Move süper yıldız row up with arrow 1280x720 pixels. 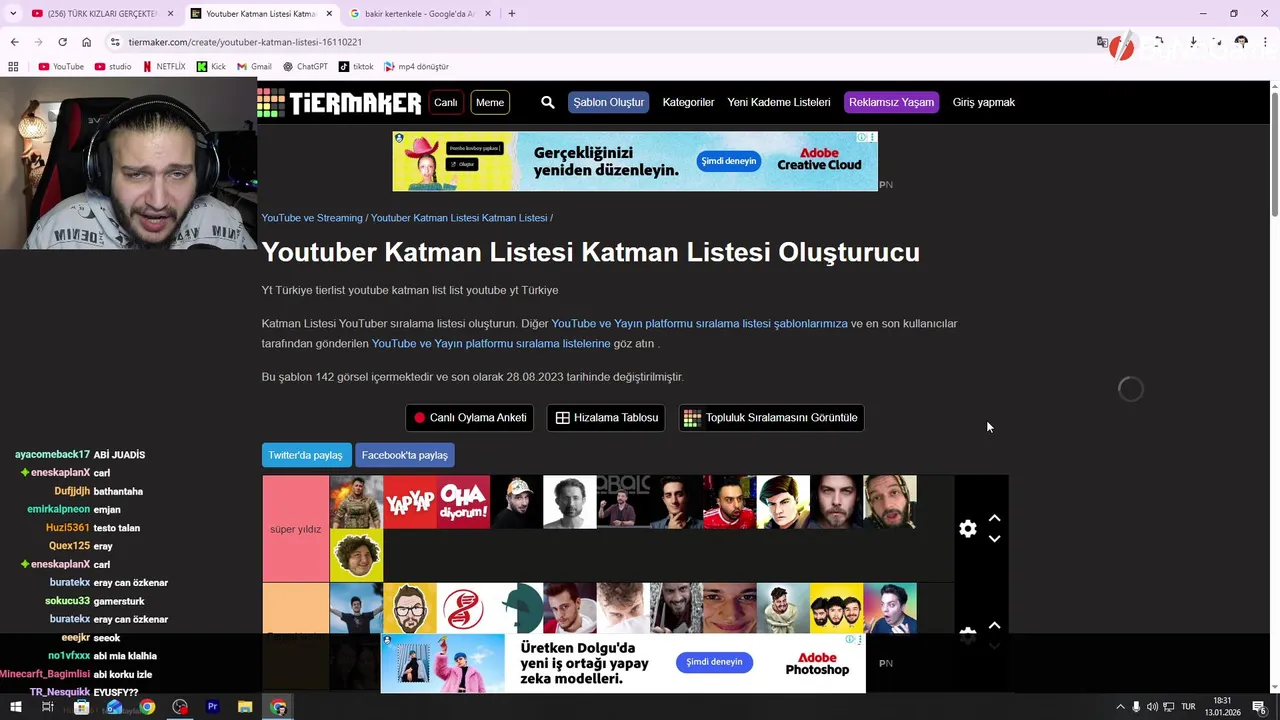pos(994,518)
